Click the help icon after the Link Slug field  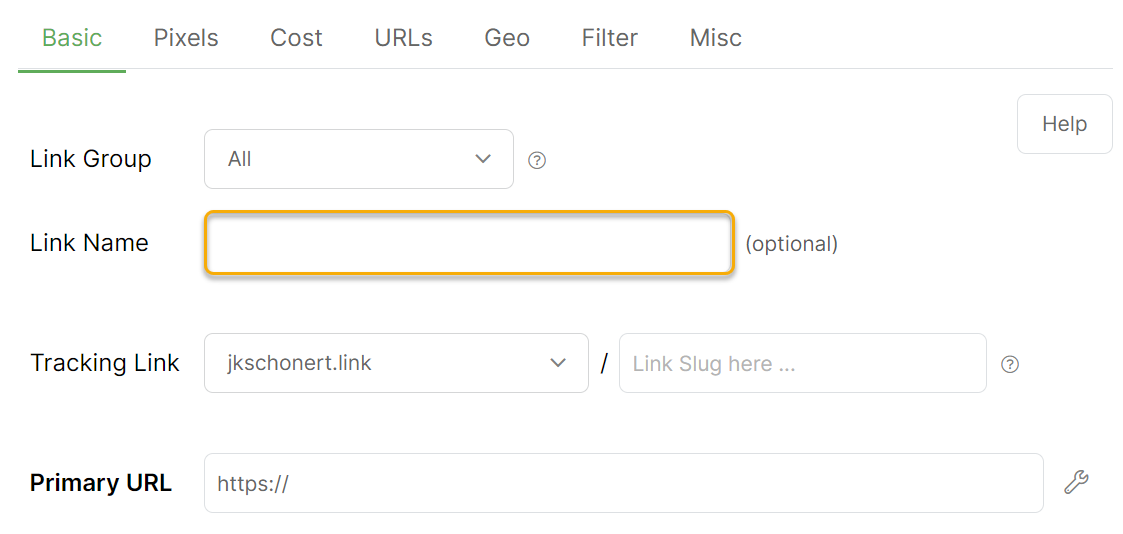point(1010,364)
